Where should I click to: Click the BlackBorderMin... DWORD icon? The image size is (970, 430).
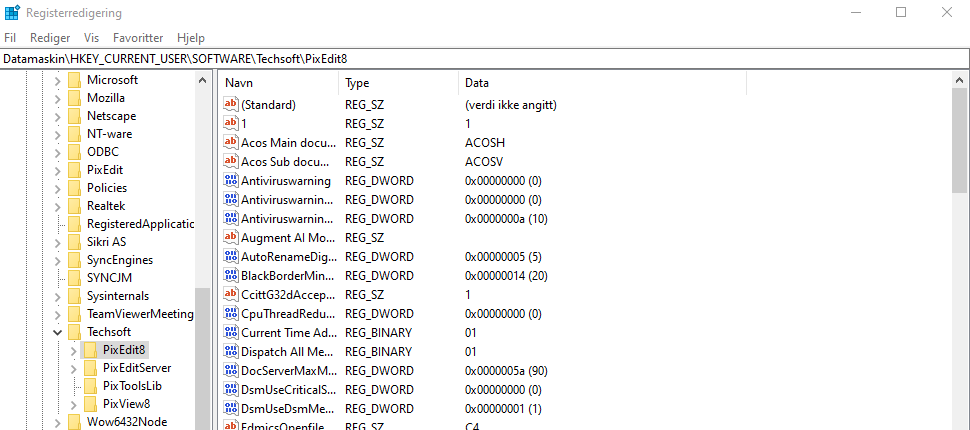(231, 275)
